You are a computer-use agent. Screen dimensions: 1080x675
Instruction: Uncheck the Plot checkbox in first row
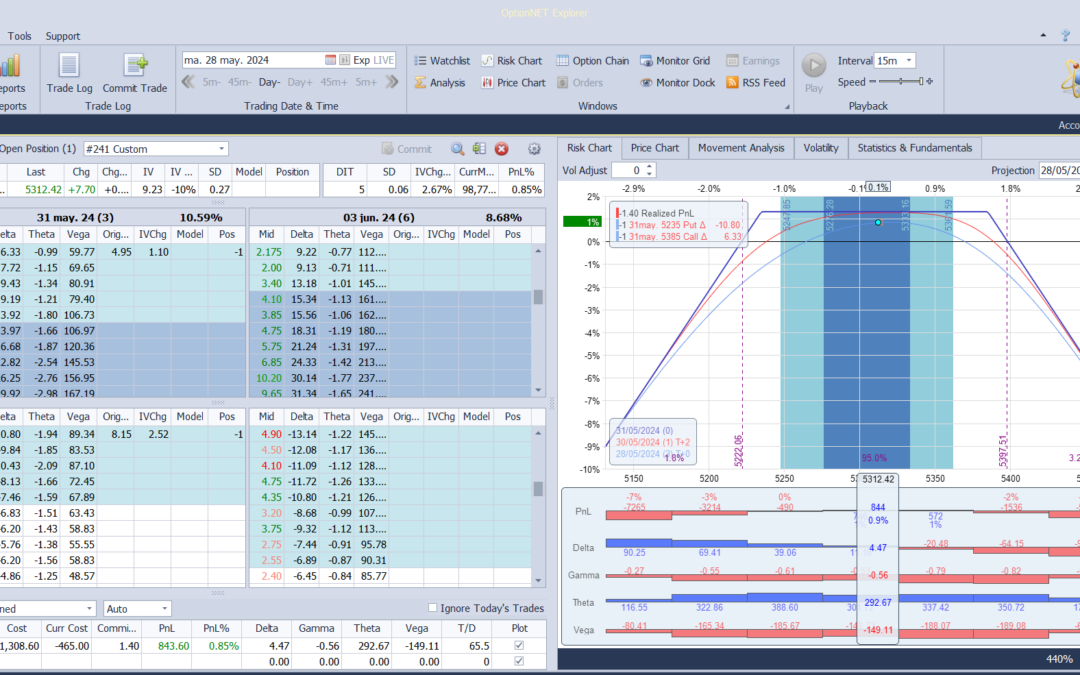(x=517, y=646)
